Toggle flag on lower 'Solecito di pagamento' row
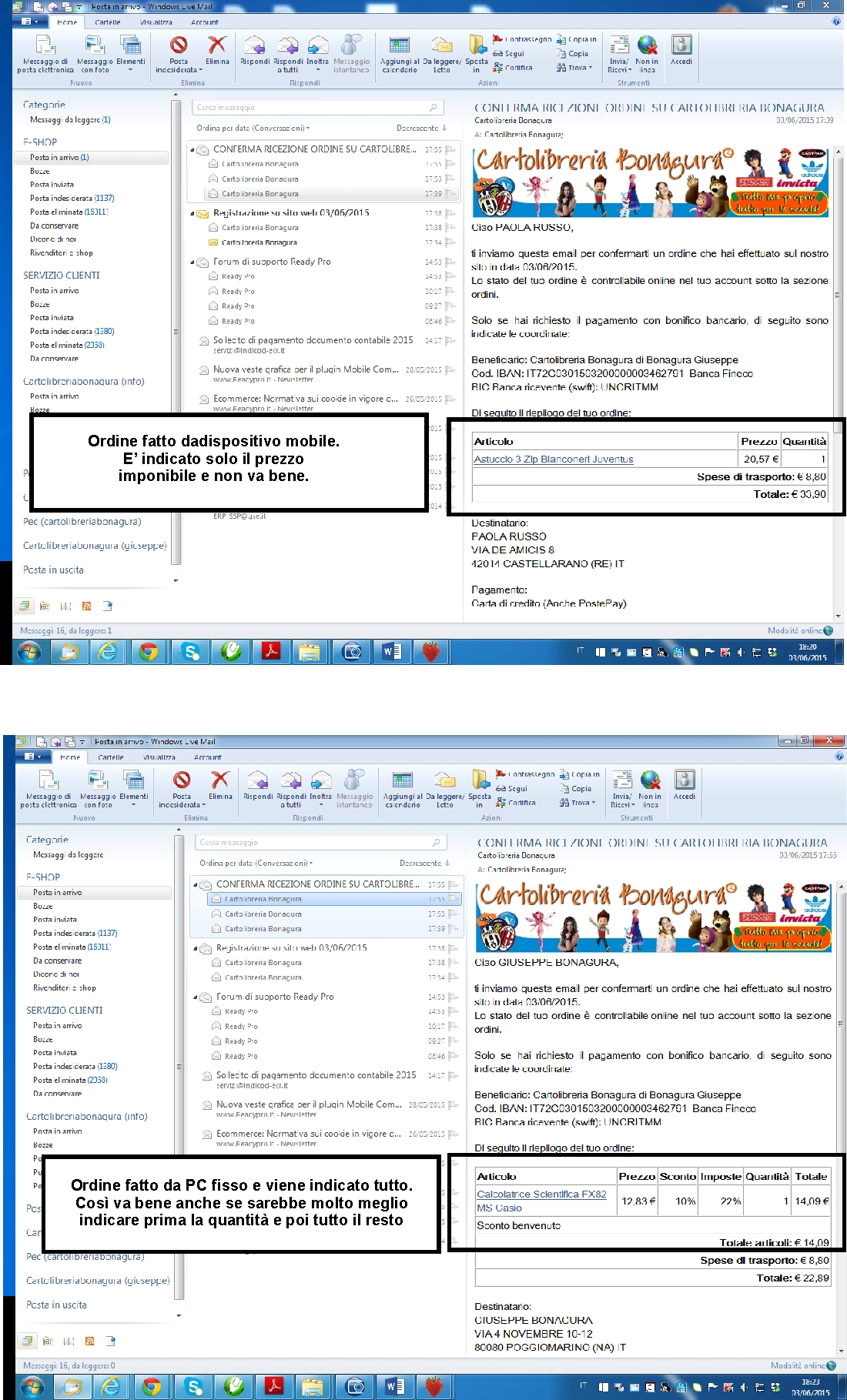Viewport: 847px width, 1400px height. click(x=453, y=1075)
